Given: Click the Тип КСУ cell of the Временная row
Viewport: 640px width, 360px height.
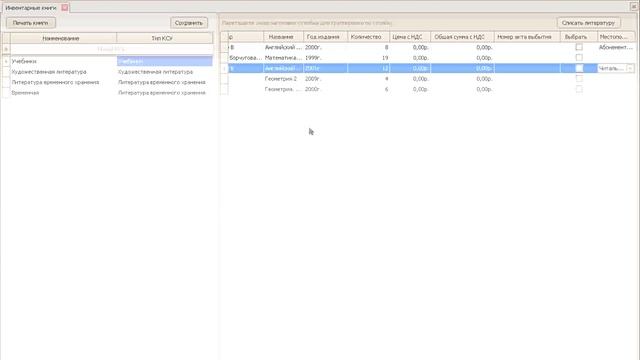Looking at the screenshot, I should coord(164,93).
